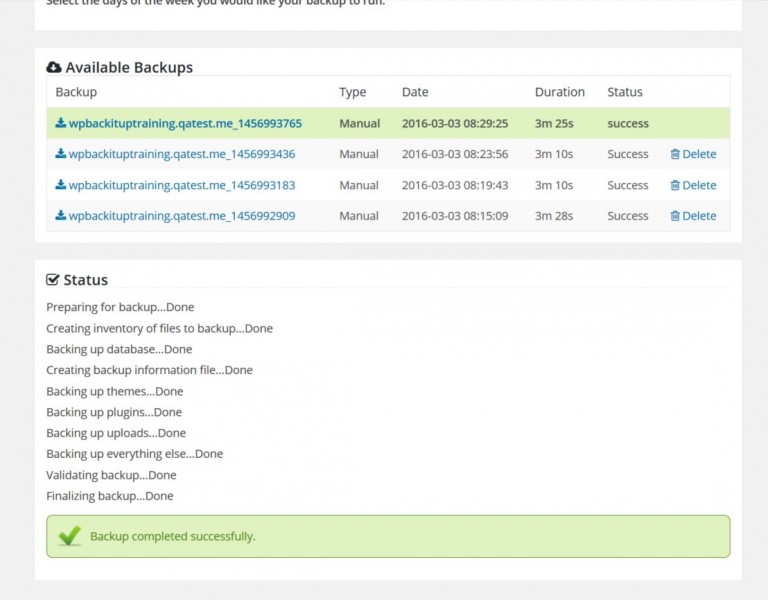Click the Duration column header
The height and width of the screenshot is (600, 768).
tap(560, 92)
